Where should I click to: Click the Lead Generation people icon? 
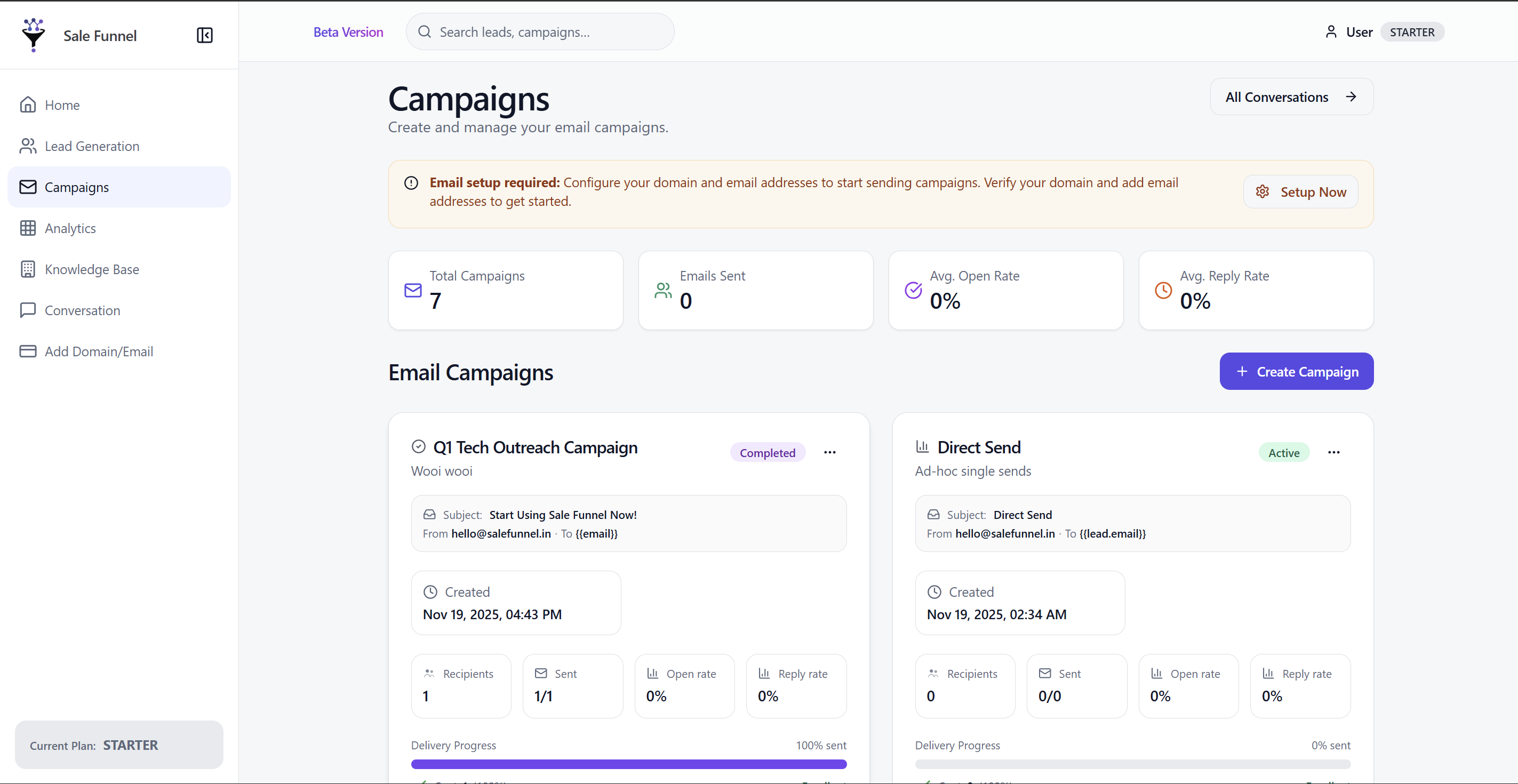pos(28,146)
